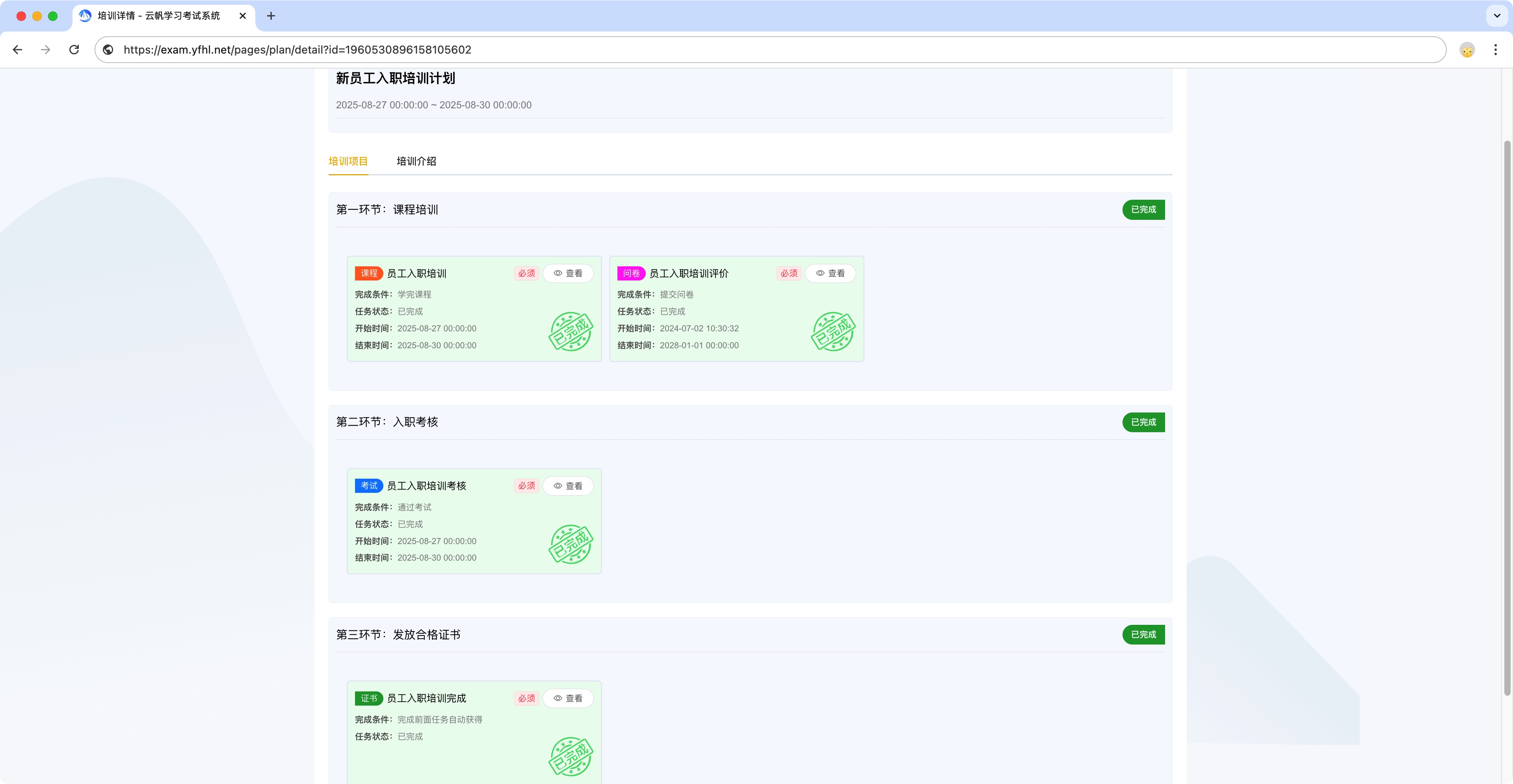1513x784 pixels.
Task: Click start time 2024-07-02 10:30:32
Action: 699,329
